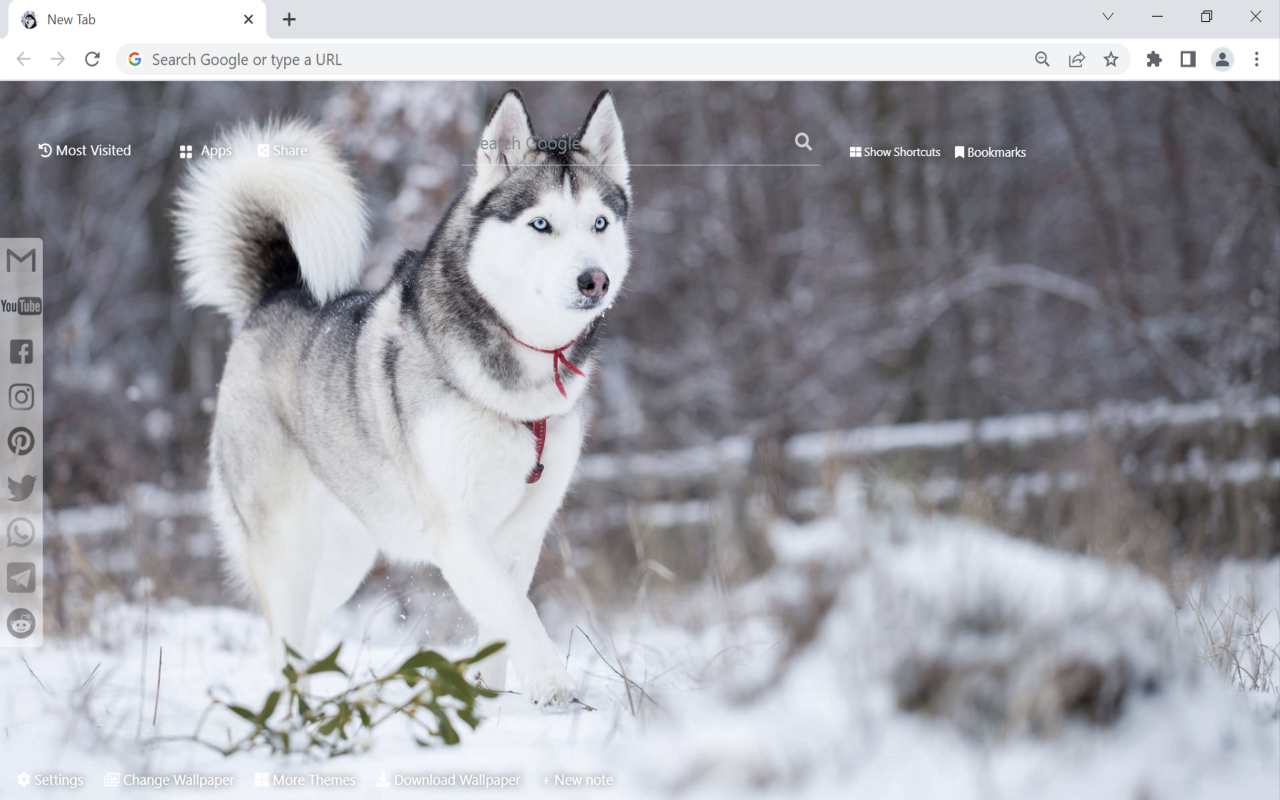Toggle Show Shortcuts

[895, 152]
